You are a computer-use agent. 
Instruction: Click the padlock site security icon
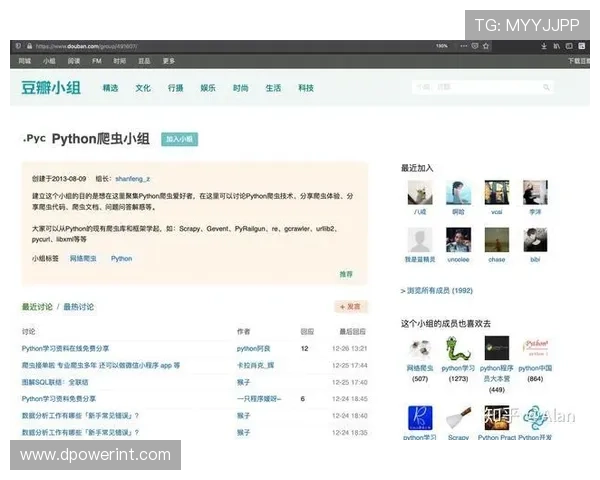(x=29, y=46)
